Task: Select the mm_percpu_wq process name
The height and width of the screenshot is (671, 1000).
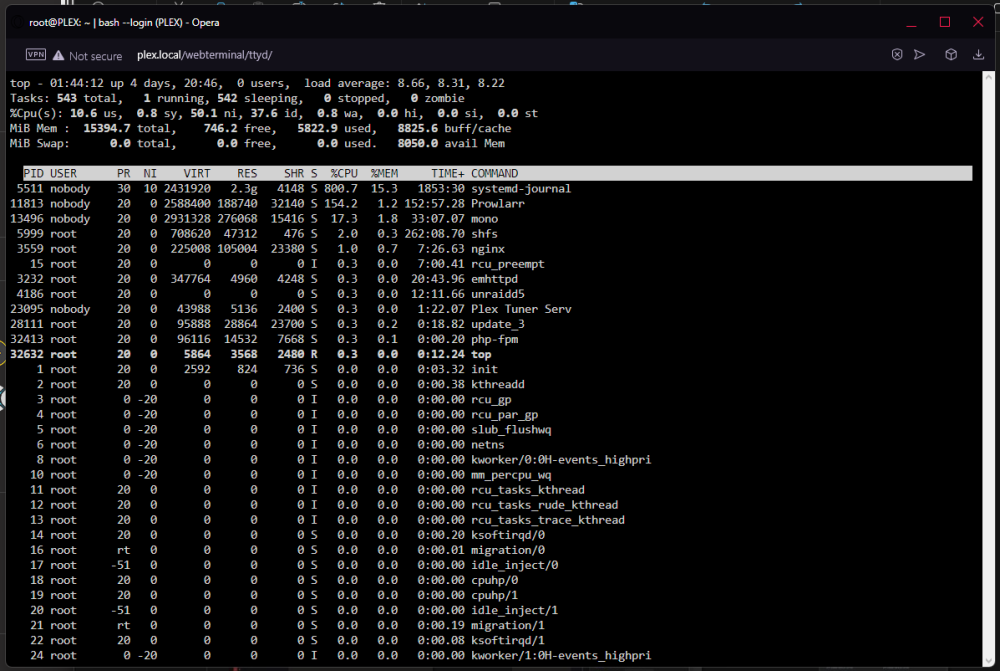Action: [511, 475]
